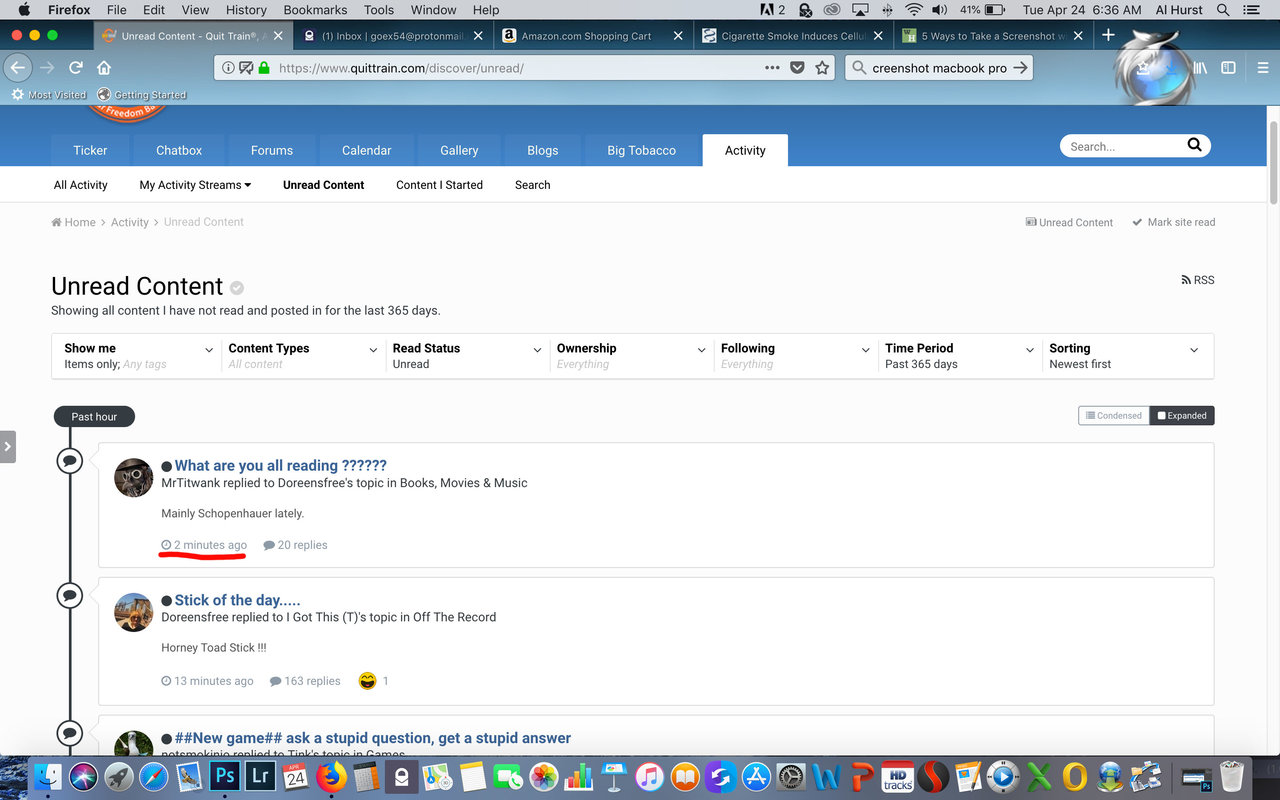Image resolution: width=1280 pixels, height=800 pixels.
Task: Open "What are you all reading ??????" topic
Action: 280,465
